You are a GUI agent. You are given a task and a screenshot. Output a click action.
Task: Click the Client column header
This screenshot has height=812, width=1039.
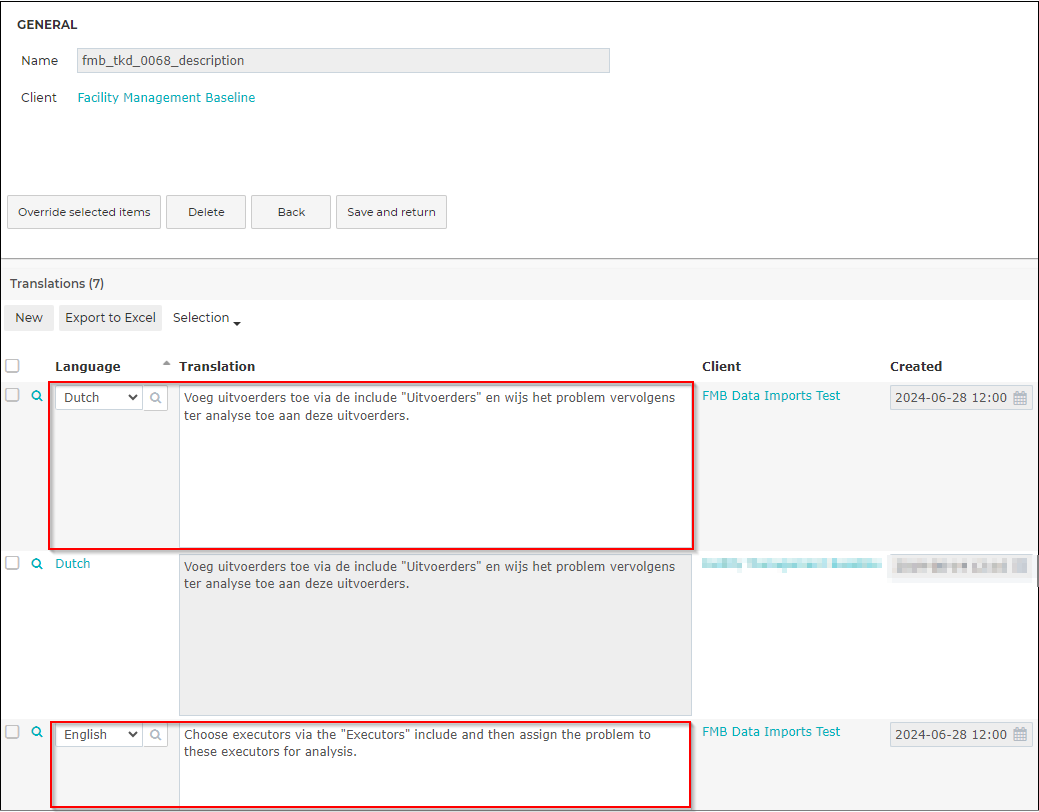coord(722,367)
